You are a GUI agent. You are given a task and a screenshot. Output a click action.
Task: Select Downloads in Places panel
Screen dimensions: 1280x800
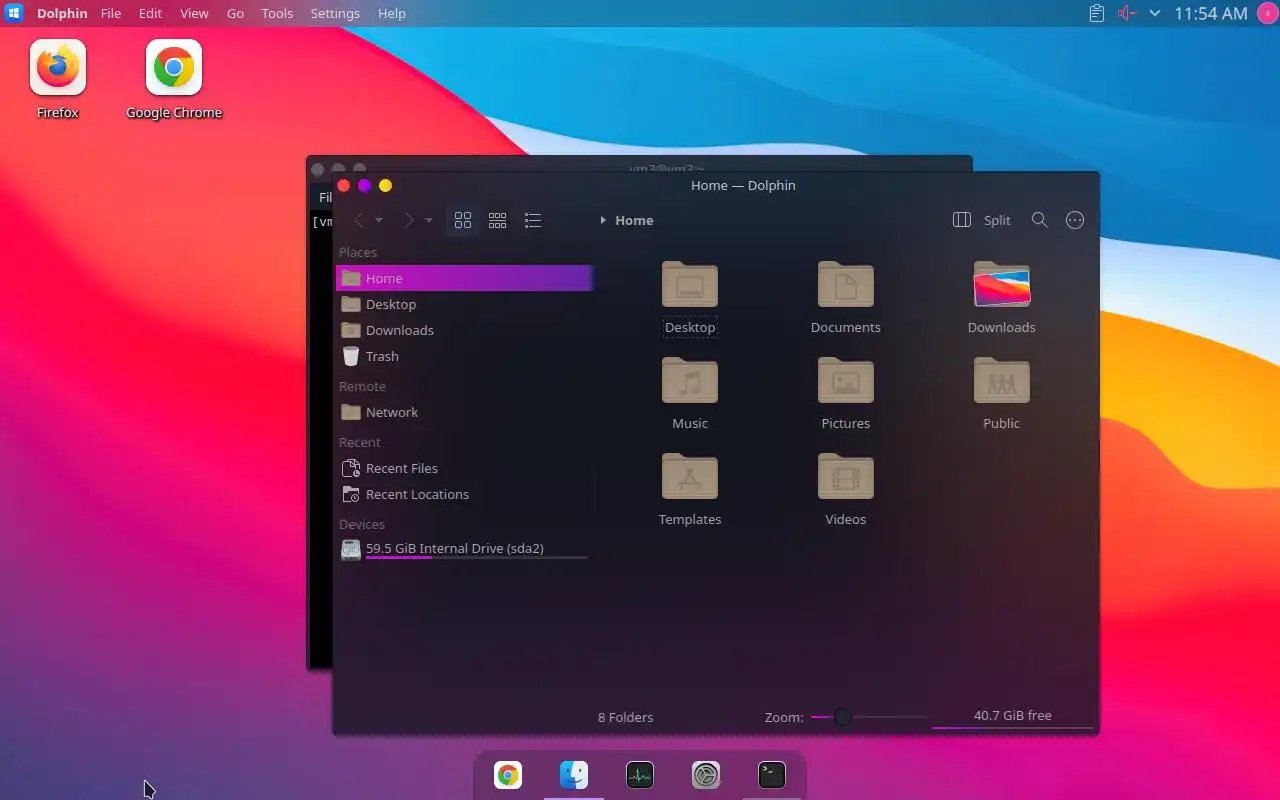click(x=465, y=330)
